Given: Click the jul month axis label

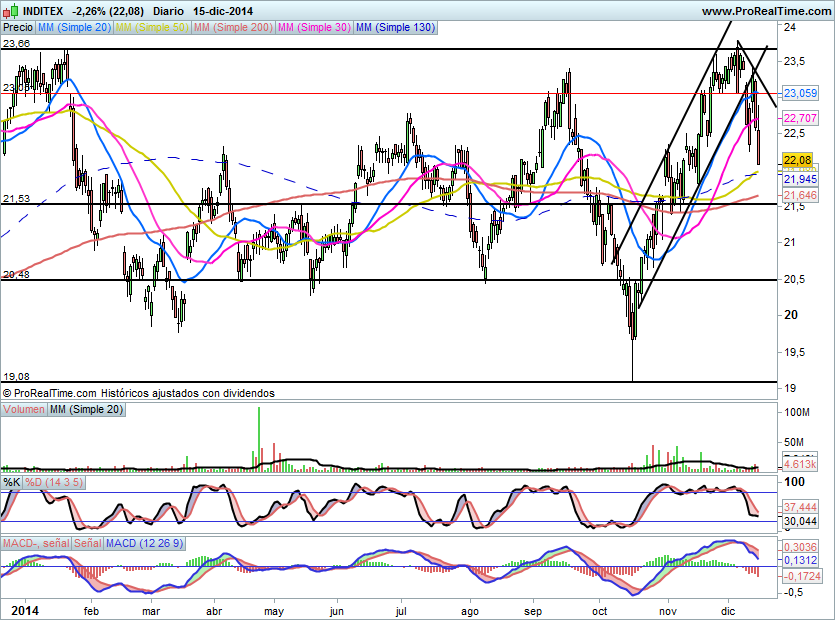Looking at the screenshot, I should click(402, 611).
